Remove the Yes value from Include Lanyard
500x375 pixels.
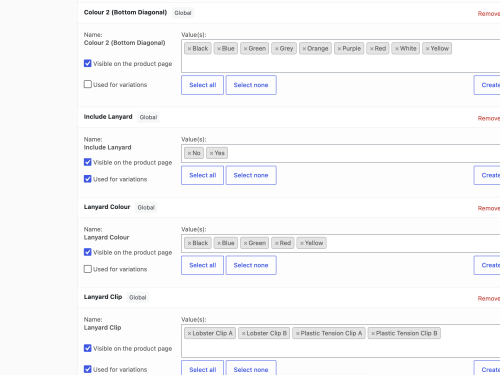(x=211, y=153)
